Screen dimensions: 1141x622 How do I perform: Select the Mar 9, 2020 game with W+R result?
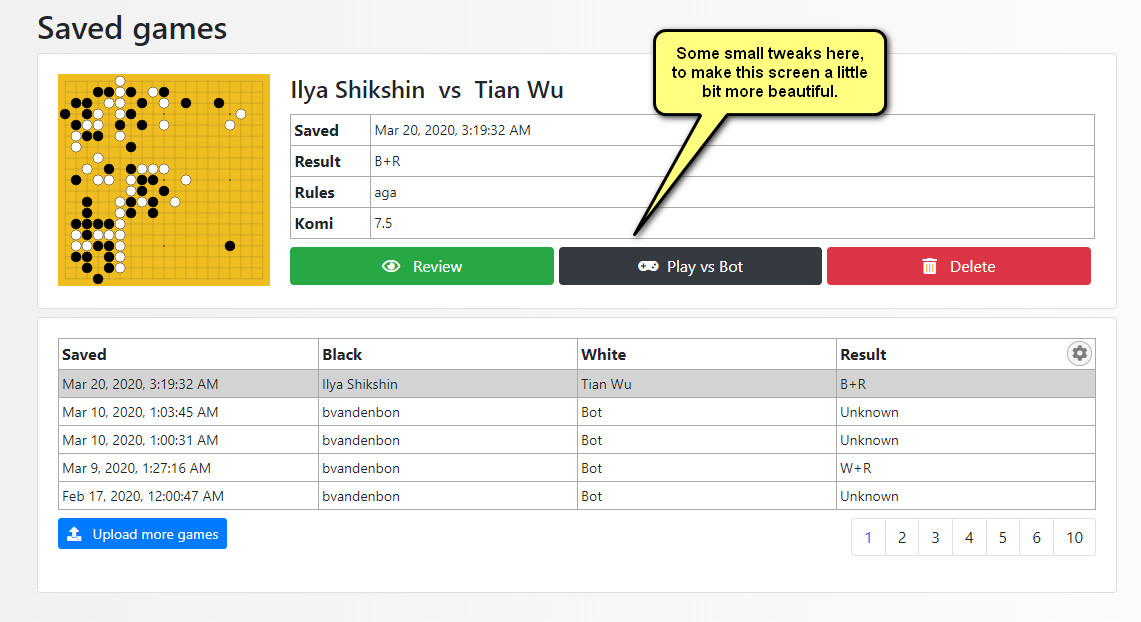576,468
